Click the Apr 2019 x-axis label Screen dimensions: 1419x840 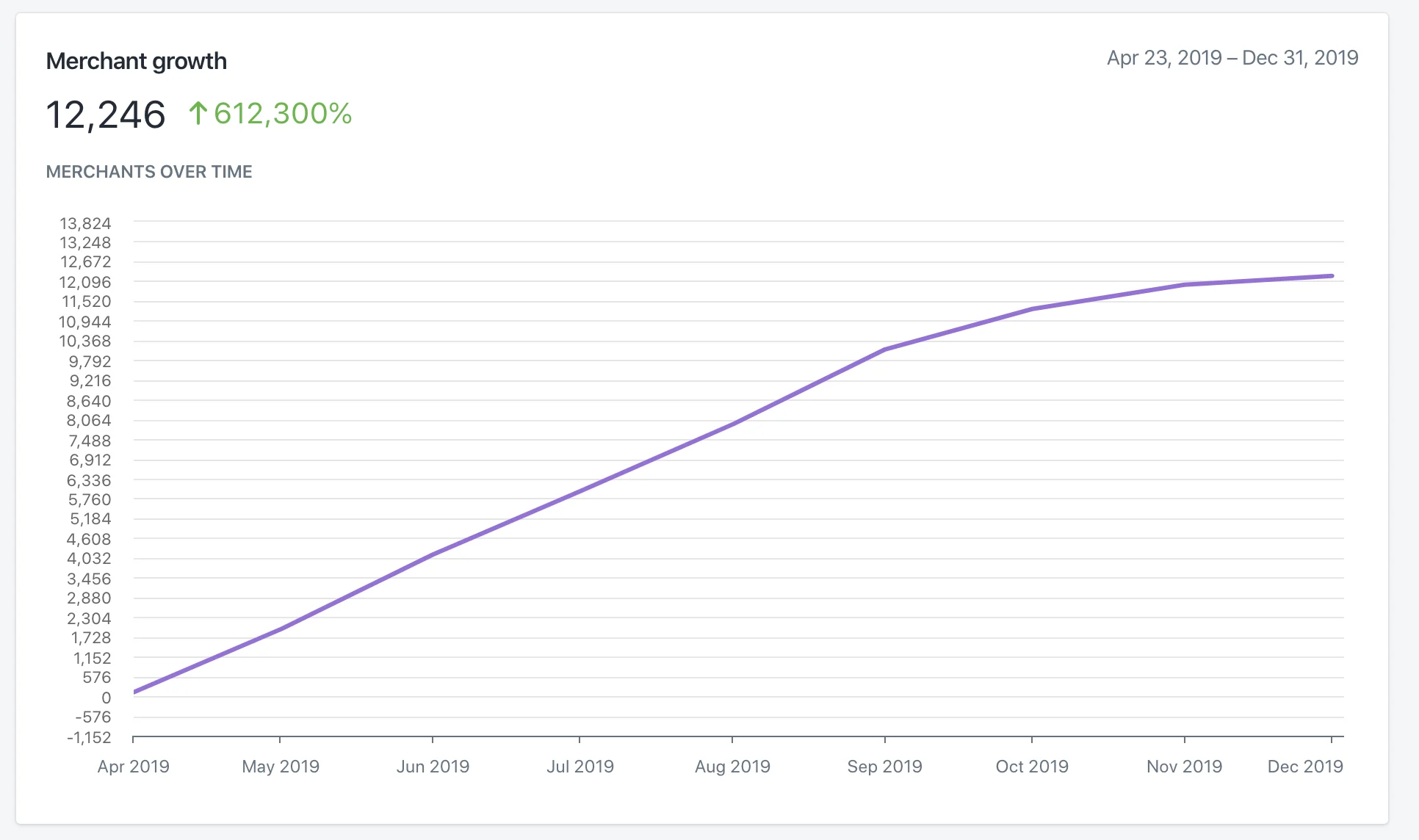coord(134,767)
